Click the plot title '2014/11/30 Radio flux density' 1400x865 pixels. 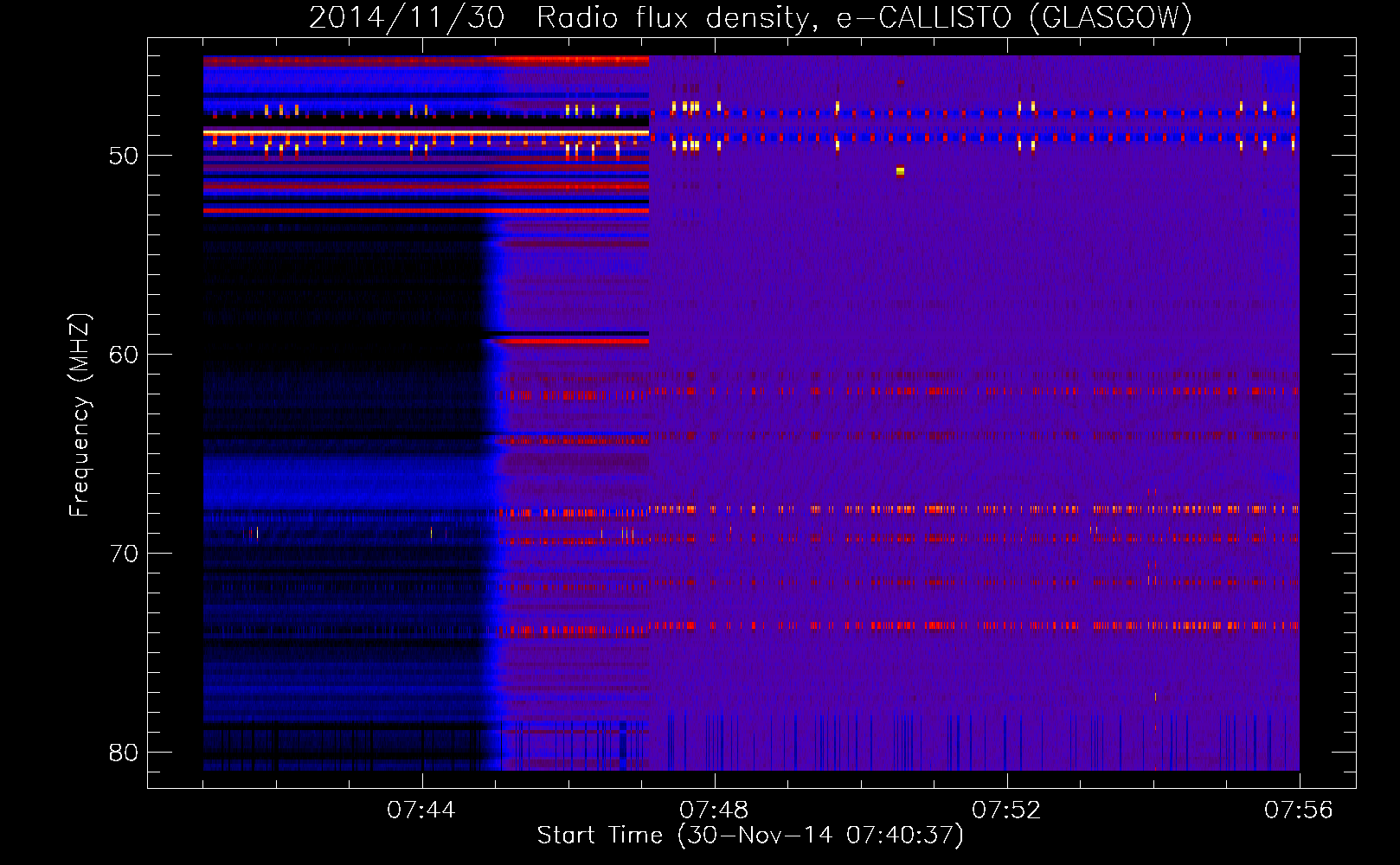click(x=750, y=17)
